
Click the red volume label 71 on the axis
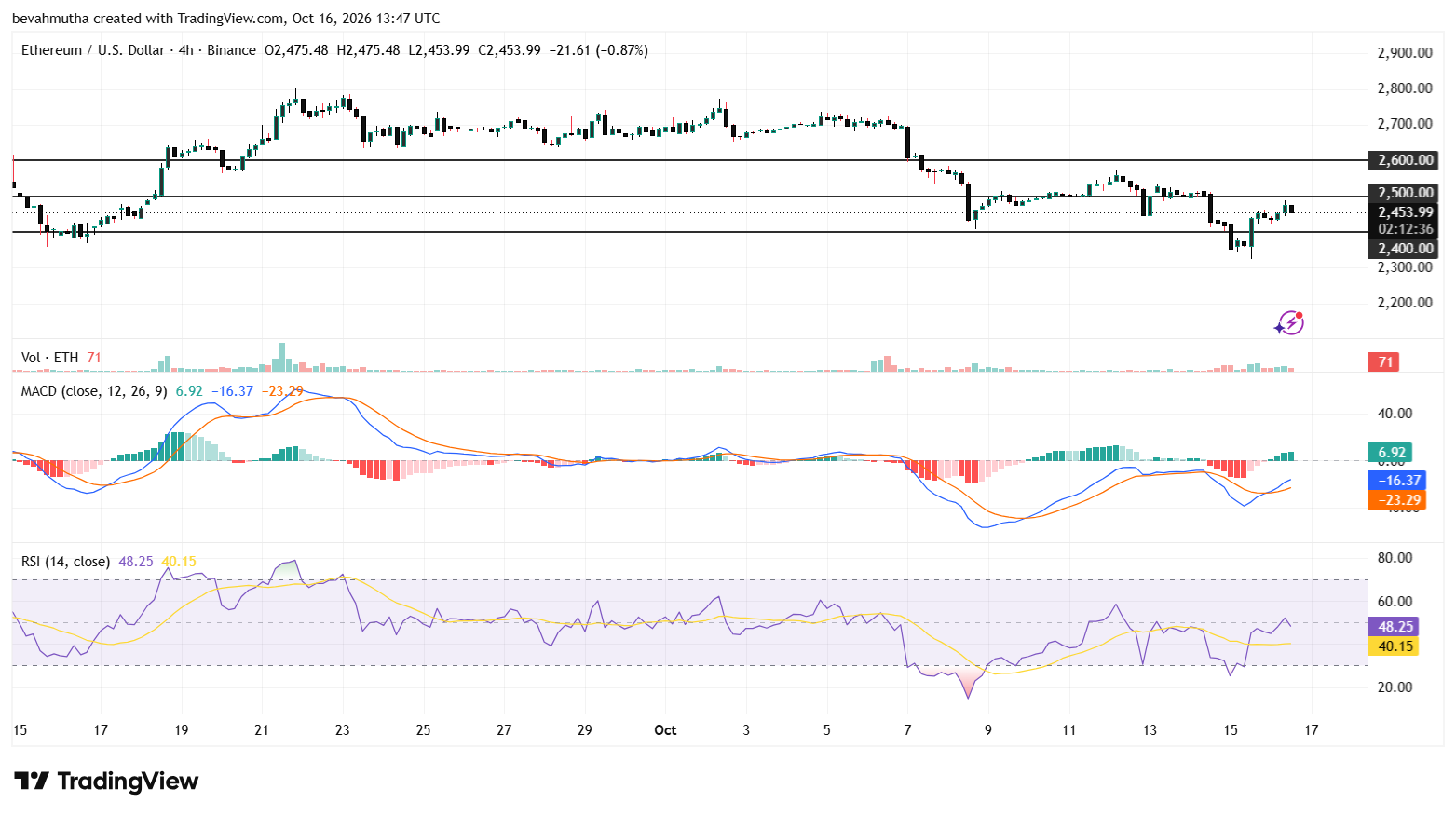click(x=1385, y=362)
